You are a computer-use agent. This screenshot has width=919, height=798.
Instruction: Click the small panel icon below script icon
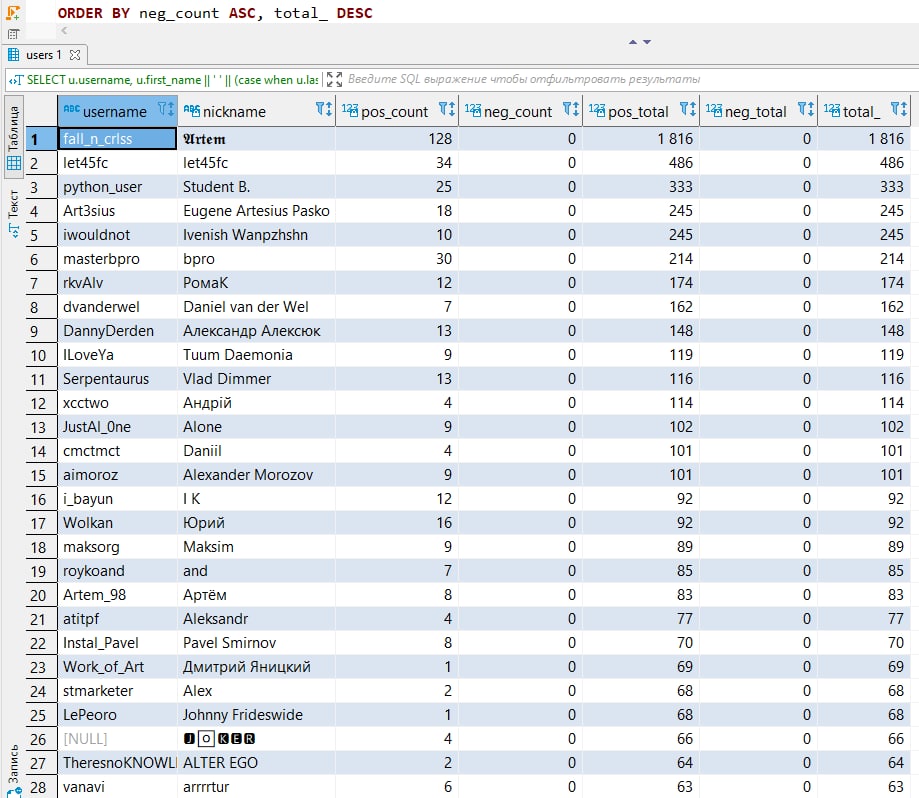click(13, 34)
